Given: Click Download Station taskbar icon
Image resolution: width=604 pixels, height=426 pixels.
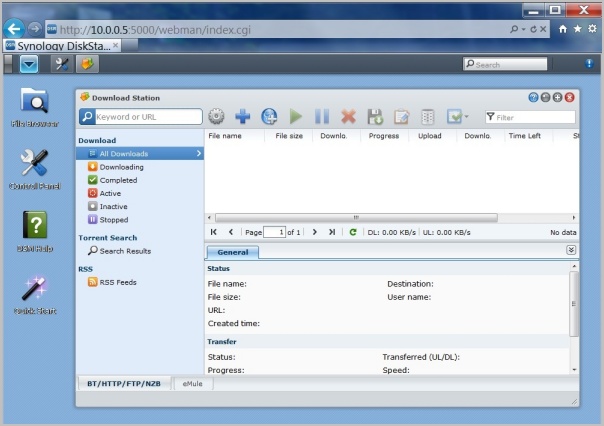Looking at the screenshot, I should tap(87, 64).
